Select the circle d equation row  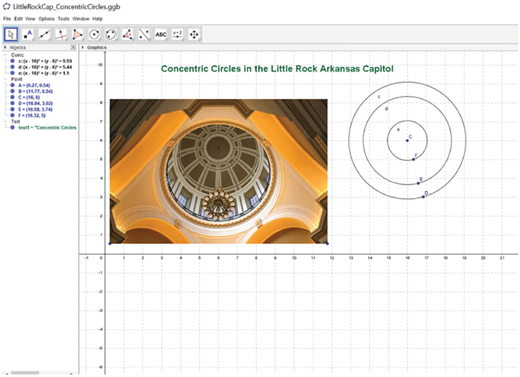click(x=45, y=67)
